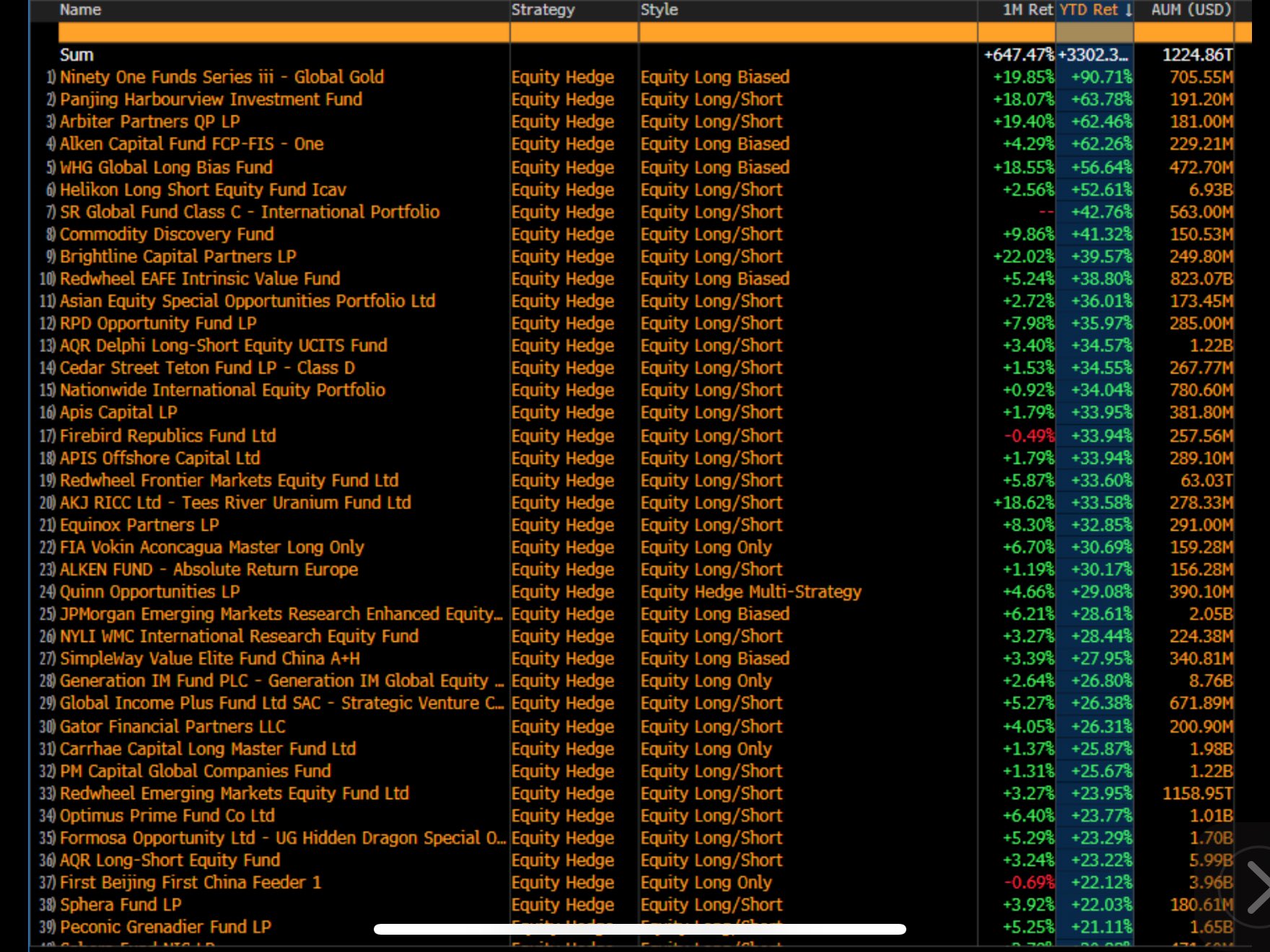The height and width of the screenshot is (952, 1270).
Task: Click the orange filter field under Name
Action: pyautogui.click(x=284, y=32)
